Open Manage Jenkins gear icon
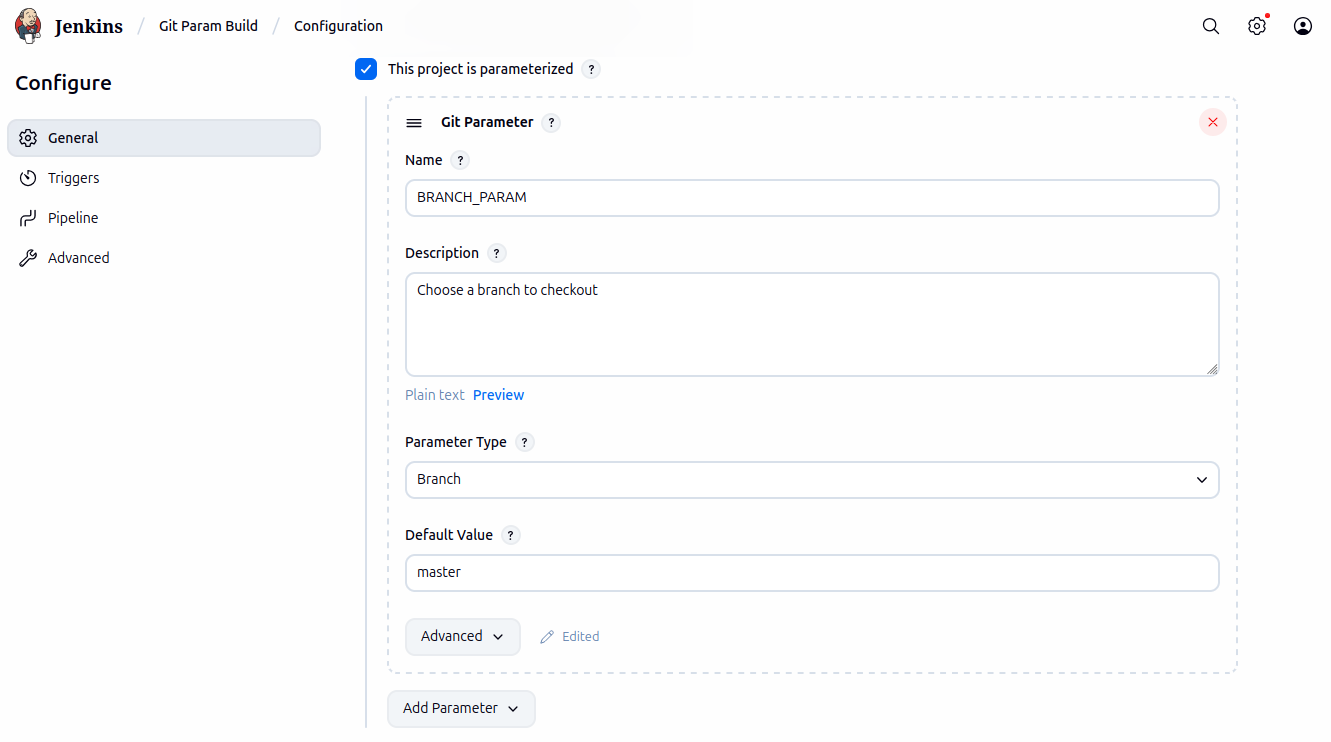Image resolution: width=1331 pixels, height=742 pixels. pos(1256,26)
